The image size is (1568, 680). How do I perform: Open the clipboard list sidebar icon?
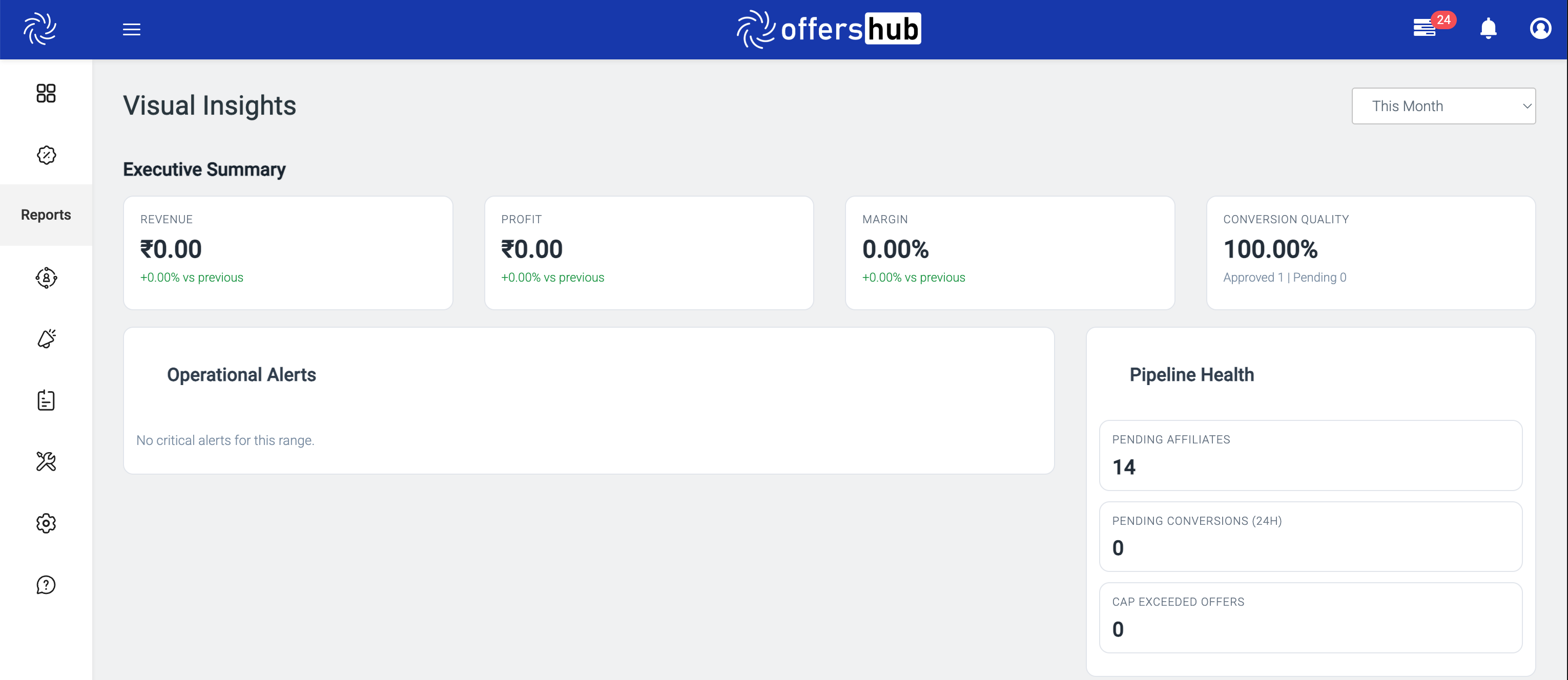(x=46, y=400)
